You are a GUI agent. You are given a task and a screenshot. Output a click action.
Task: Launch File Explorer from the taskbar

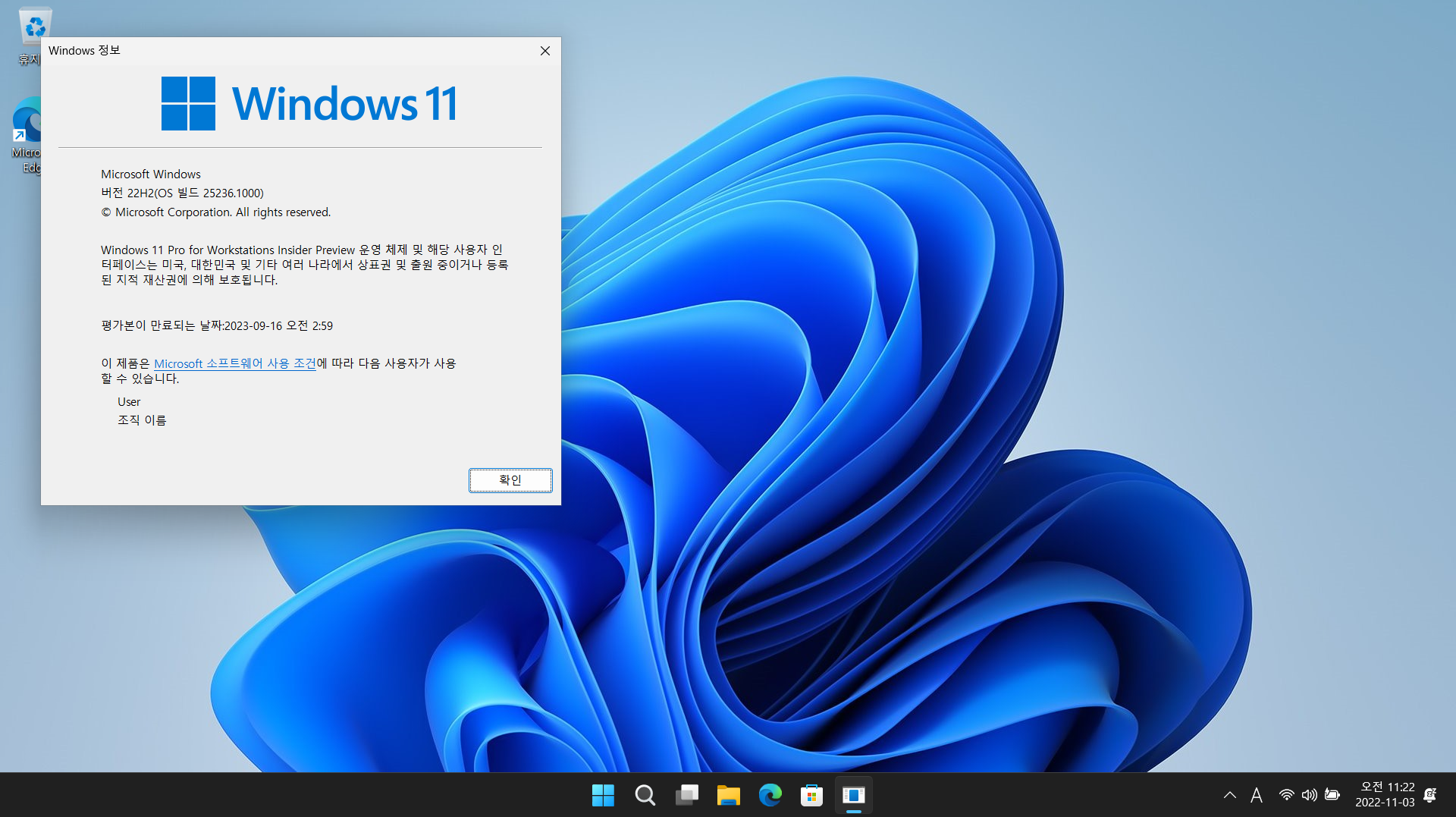[728, 795]
